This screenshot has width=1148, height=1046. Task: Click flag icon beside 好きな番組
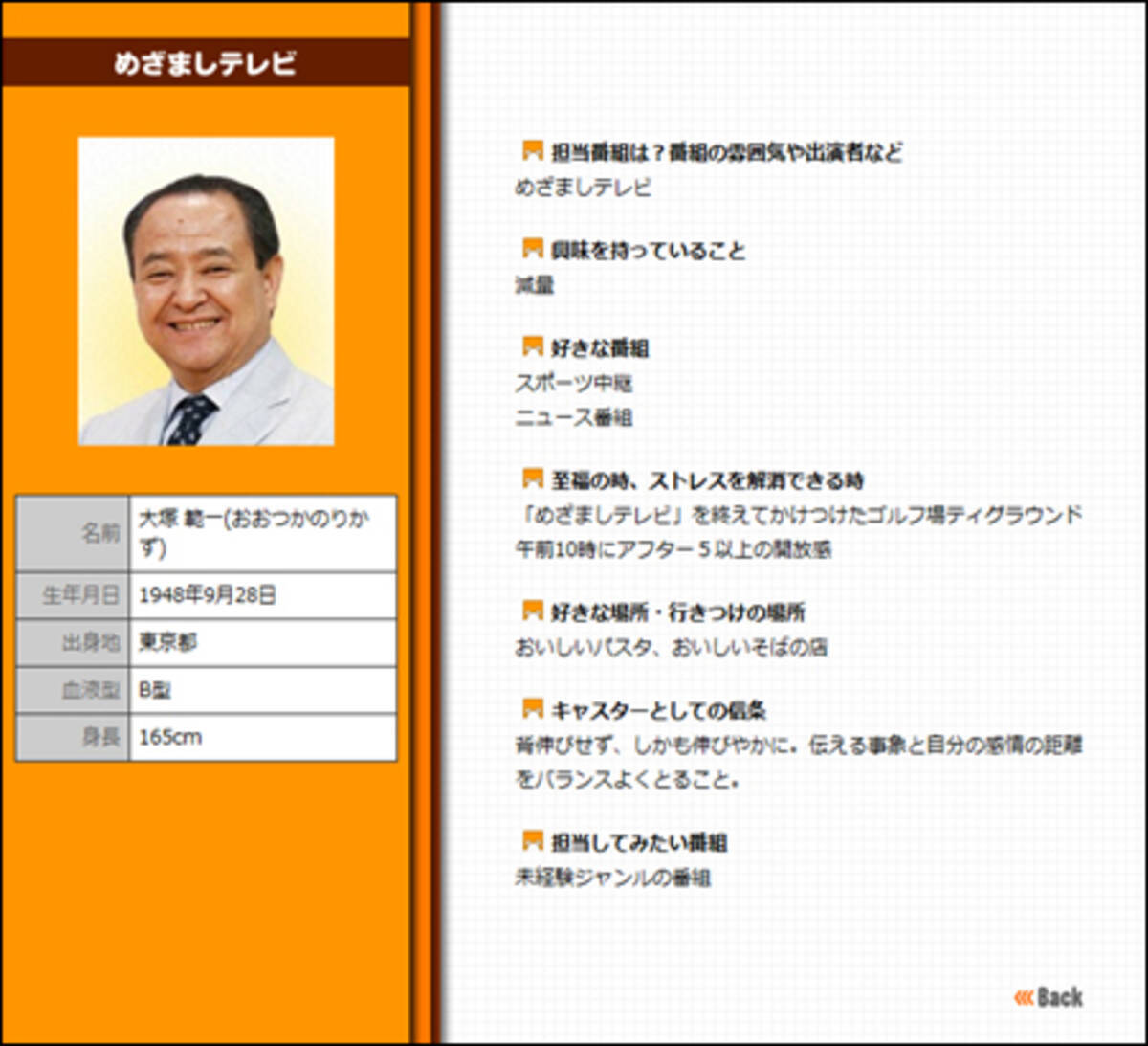(x=533, y=346)
